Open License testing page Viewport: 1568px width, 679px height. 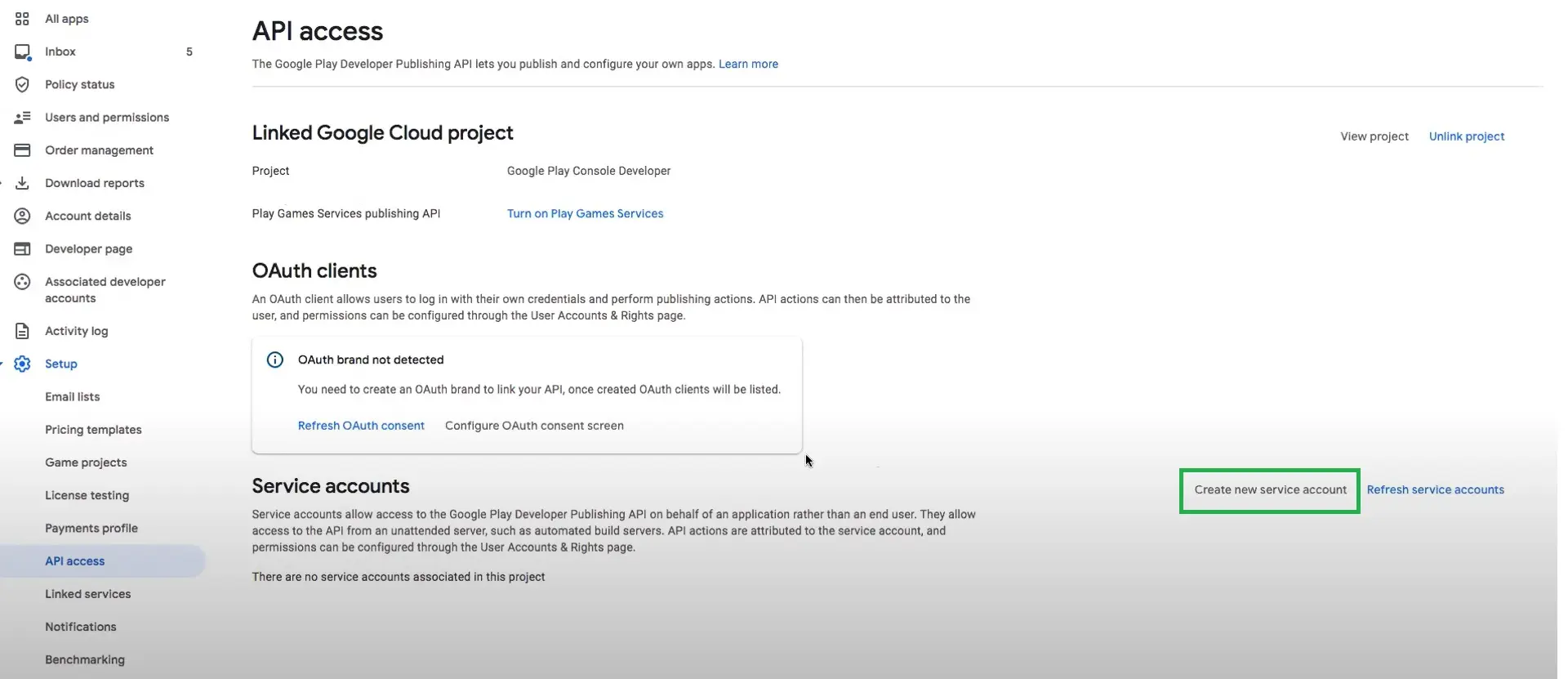(x=87, y=495)
